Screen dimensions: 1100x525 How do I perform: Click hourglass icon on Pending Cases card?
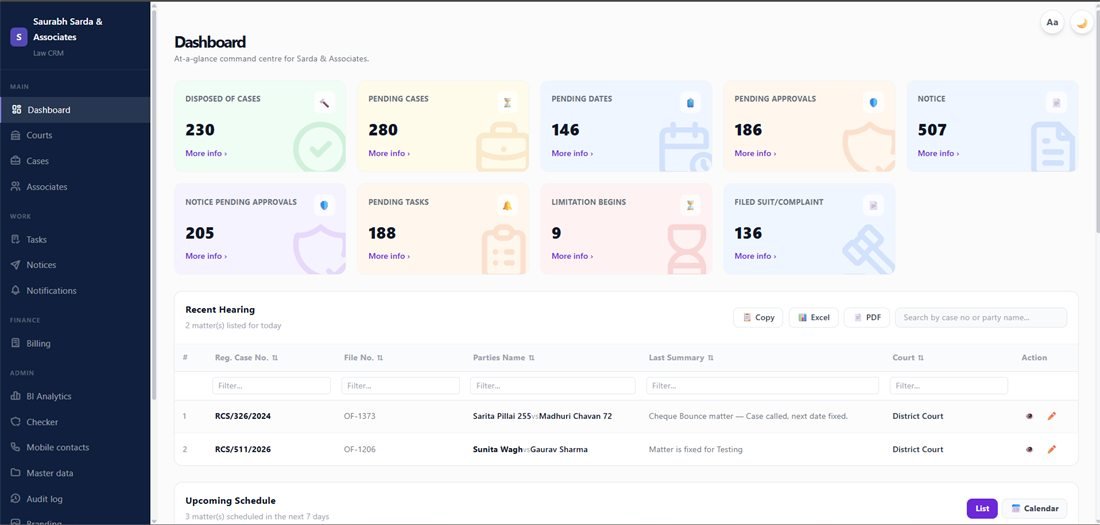pyautogui.click(x=507, y=102)
